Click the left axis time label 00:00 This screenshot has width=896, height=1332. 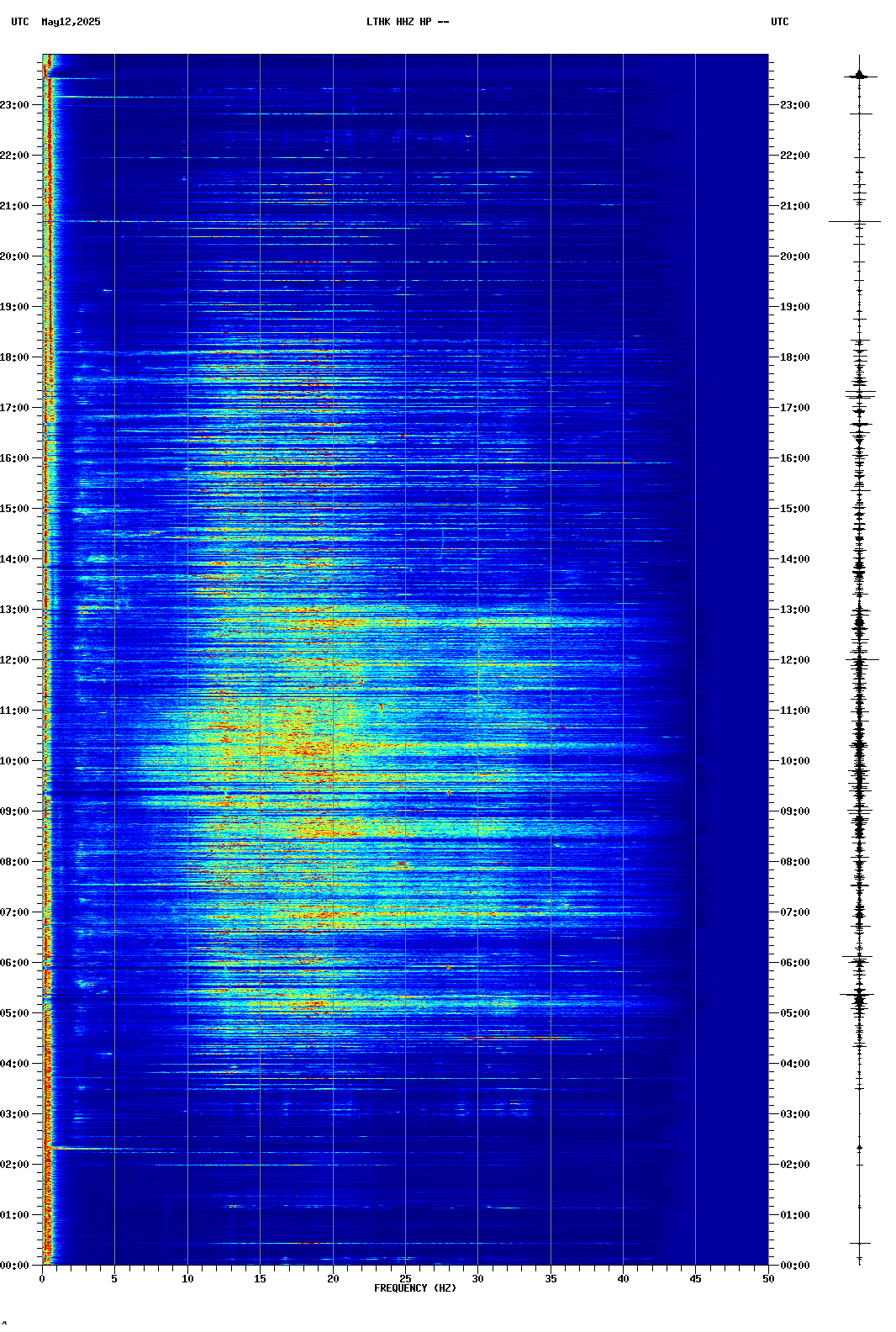14,1266
